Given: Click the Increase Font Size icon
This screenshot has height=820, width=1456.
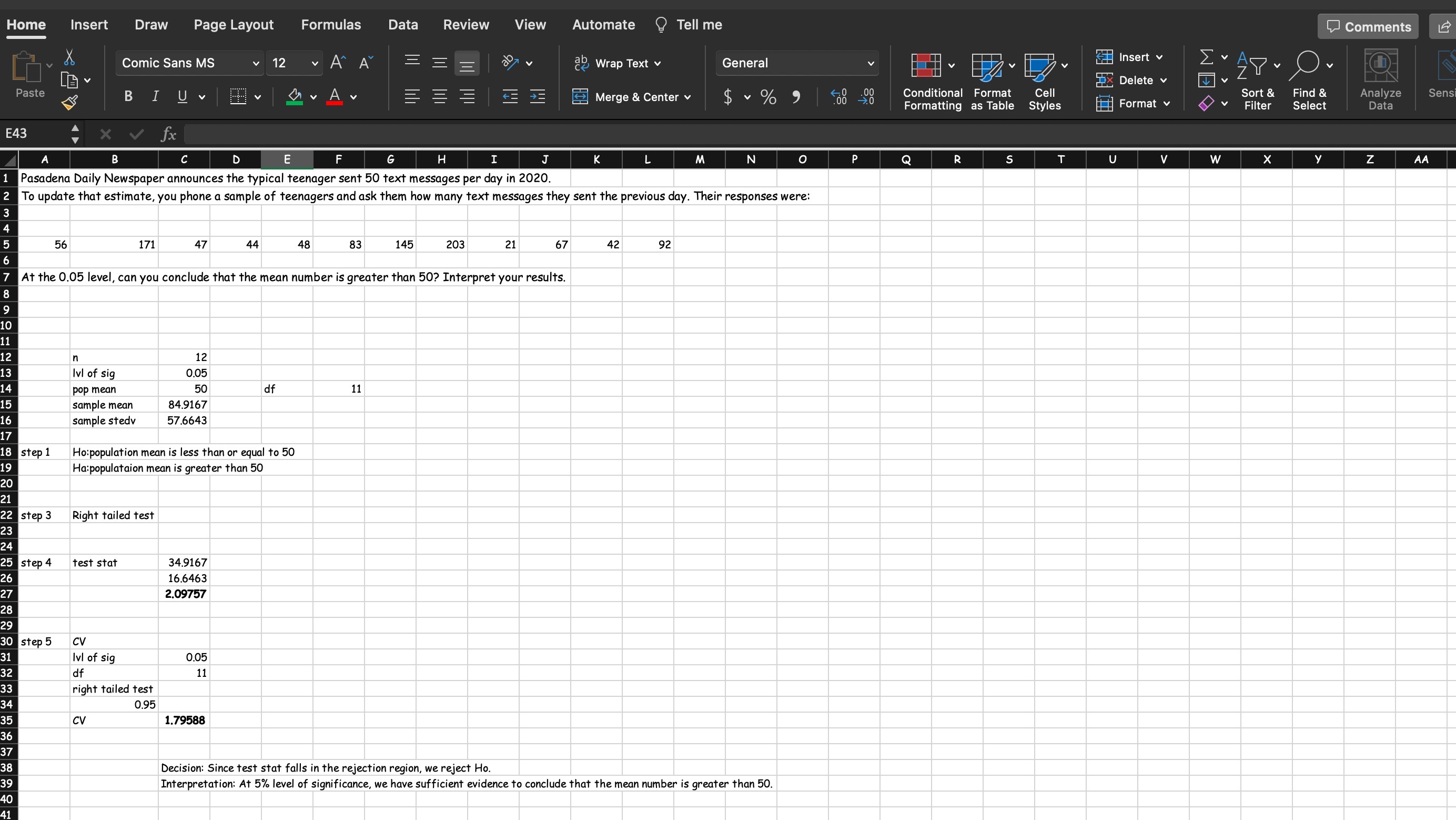Looking at the screenshot, I should (x=336, y=63).
